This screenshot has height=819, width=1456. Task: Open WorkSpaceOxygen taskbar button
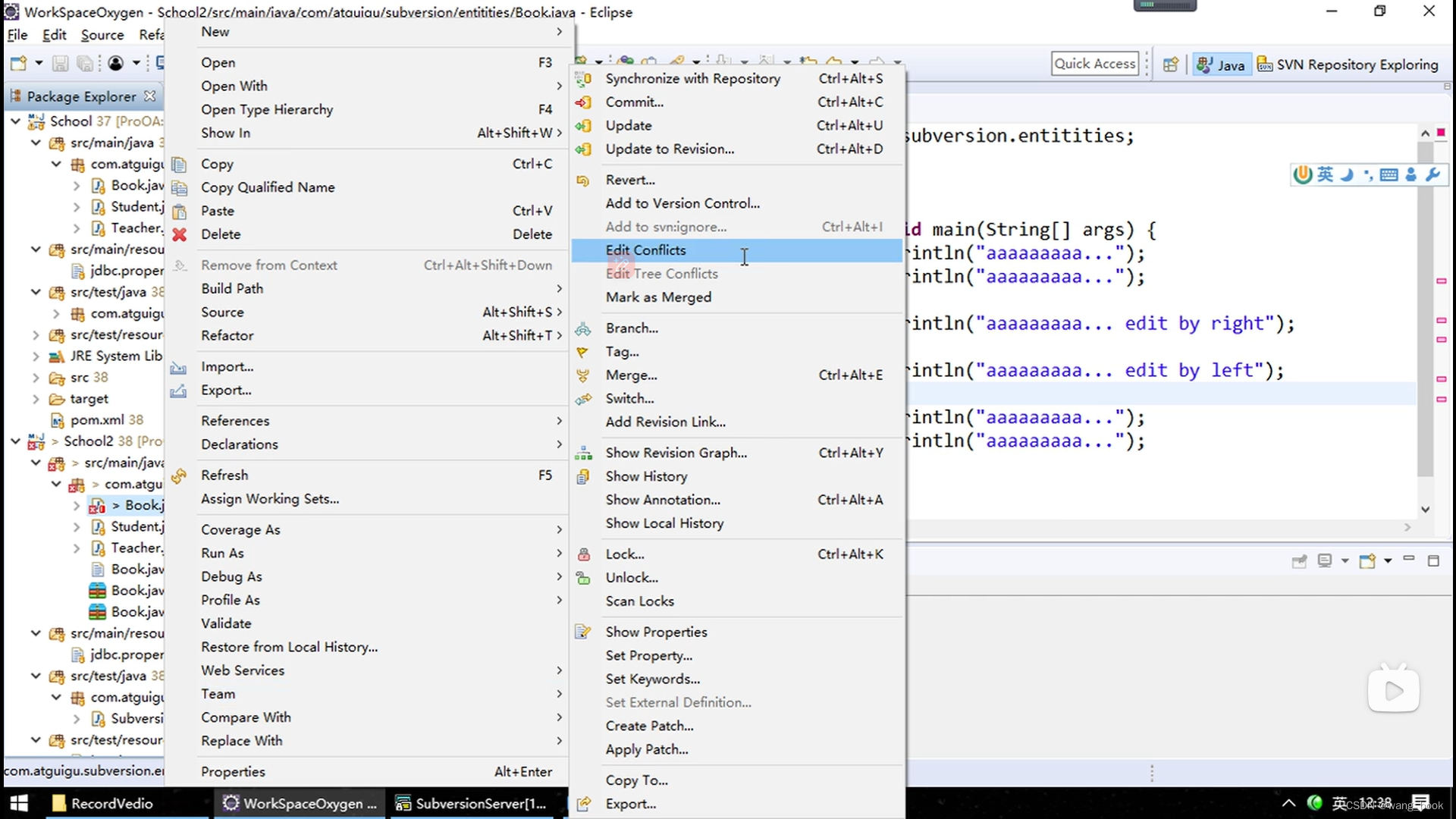[299, 803]
